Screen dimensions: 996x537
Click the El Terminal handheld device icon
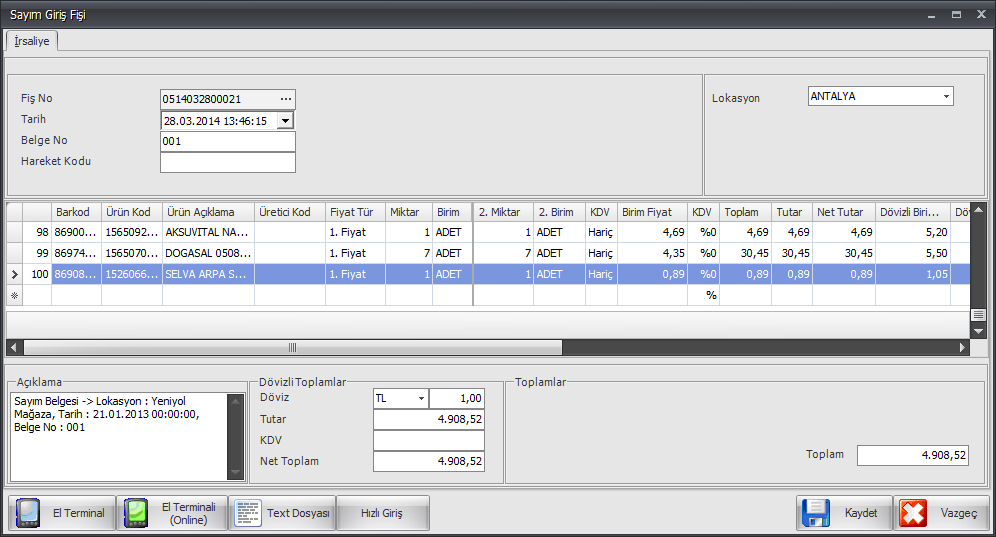click(x=28, y=513)
